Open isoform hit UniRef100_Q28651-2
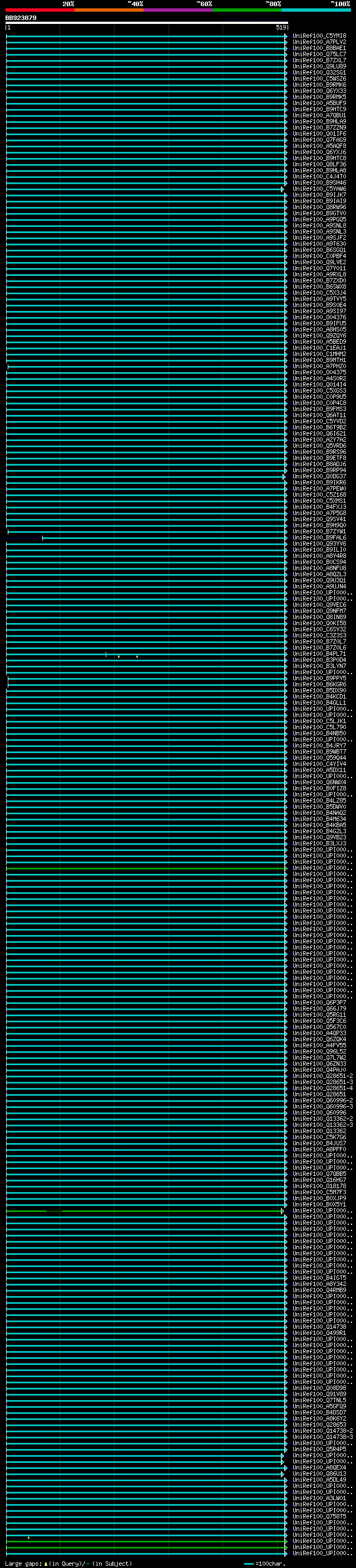The image size is (356, 1568). (323, 1076)
